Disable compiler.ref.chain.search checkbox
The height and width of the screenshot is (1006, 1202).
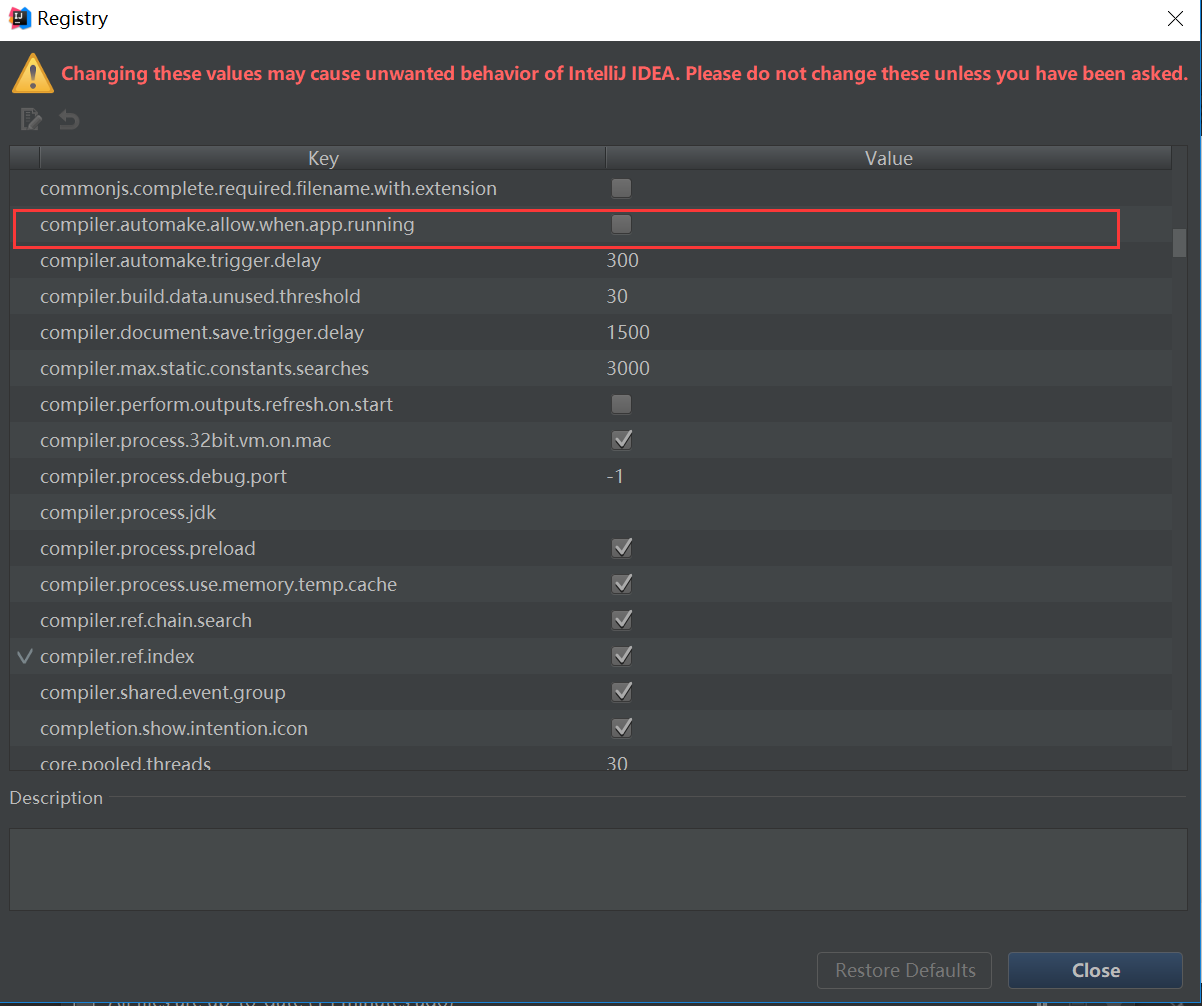click(x=621, y=620)
